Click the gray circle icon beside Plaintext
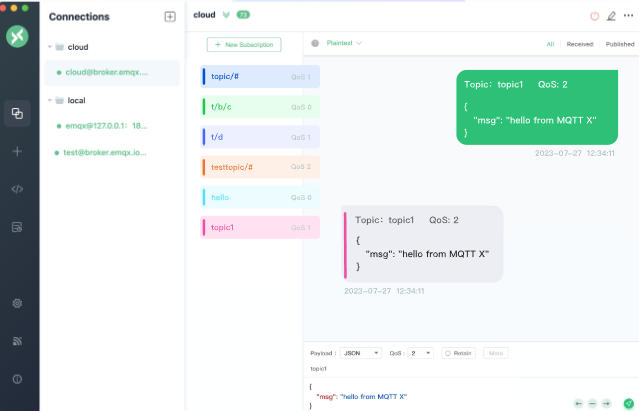The height and width of the screenshot is (411, 639). 315,43
